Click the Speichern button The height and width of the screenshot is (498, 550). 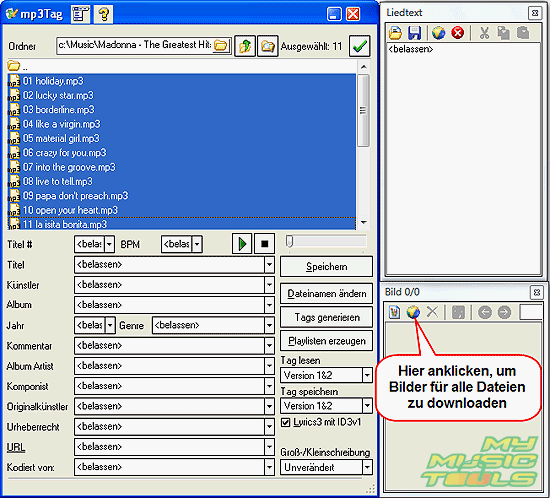[x=326, y=267]
